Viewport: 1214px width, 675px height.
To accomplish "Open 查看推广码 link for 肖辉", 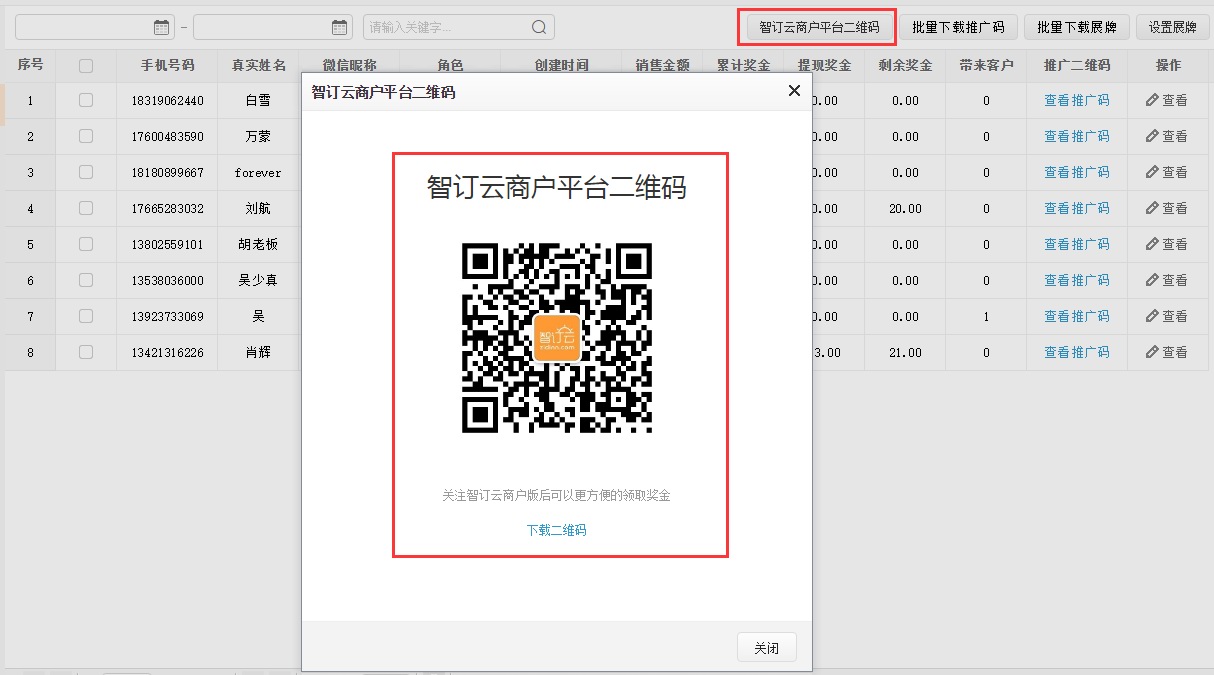I will pyautogui.click(x=1077, y=352).
